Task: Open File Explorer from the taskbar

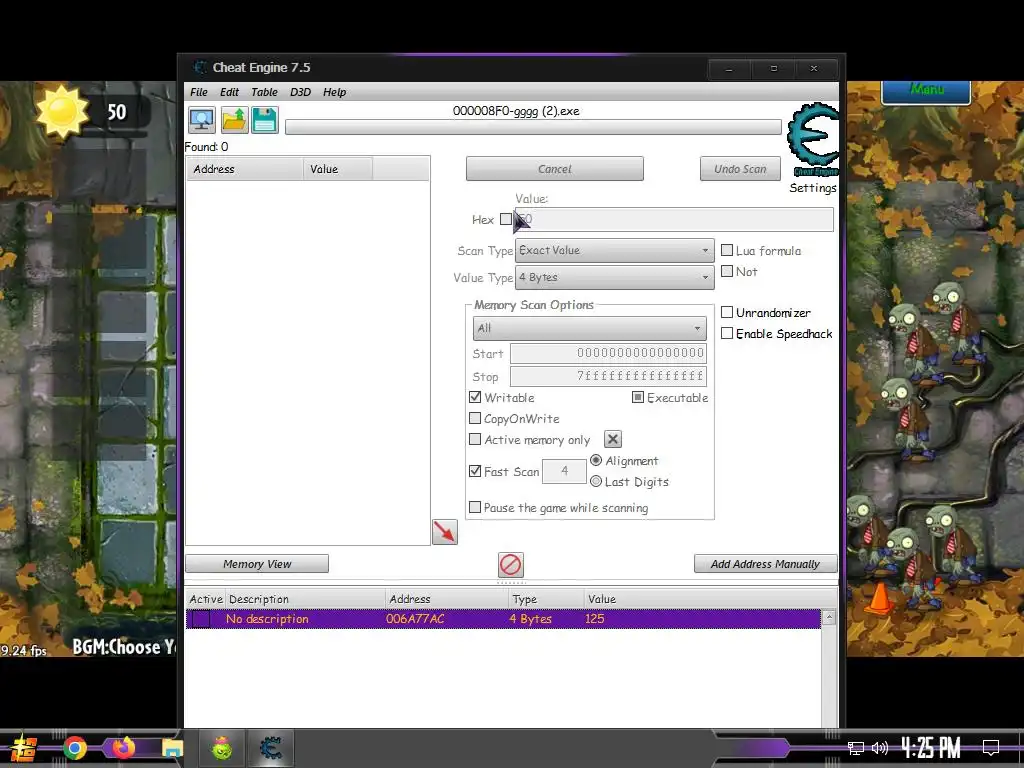Action: click(x=172, y=748)
